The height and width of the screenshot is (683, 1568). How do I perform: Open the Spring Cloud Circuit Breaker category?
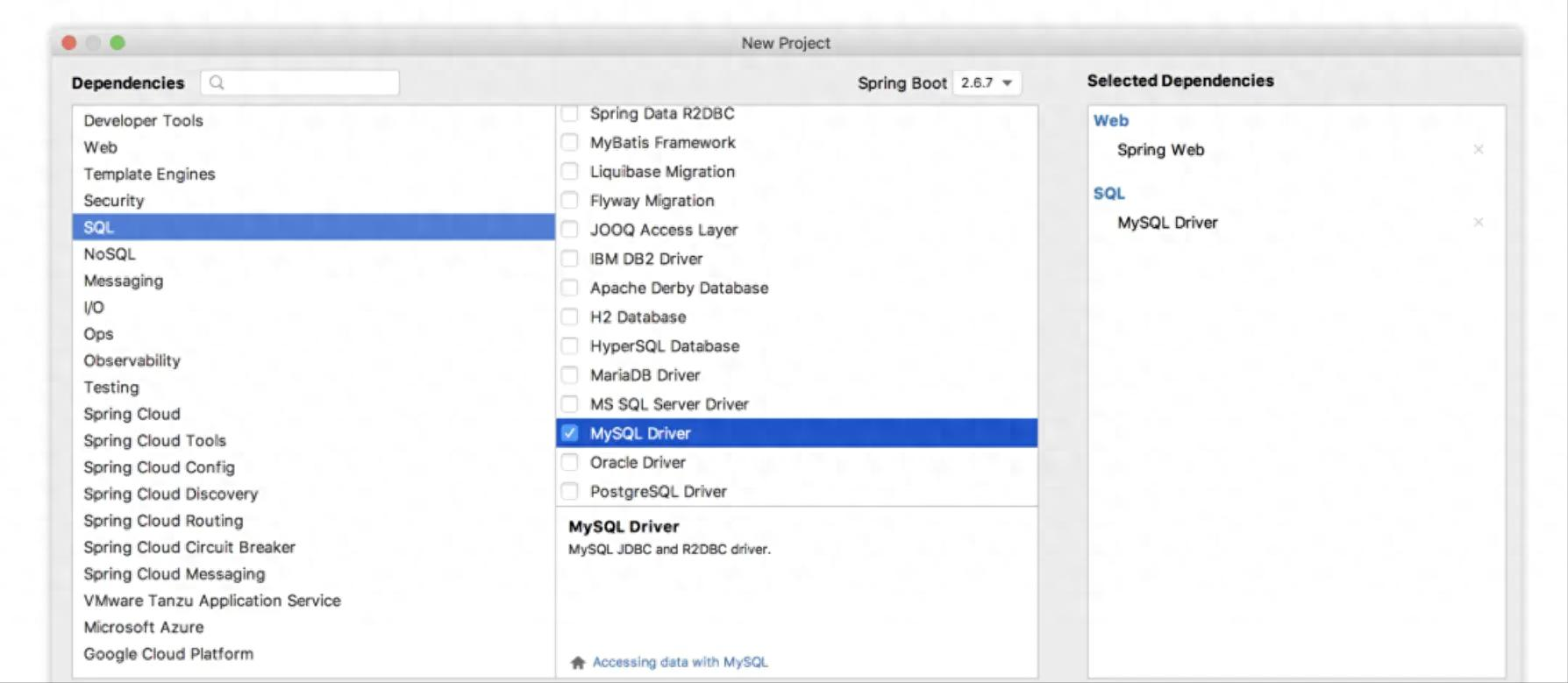click(314, 547)
